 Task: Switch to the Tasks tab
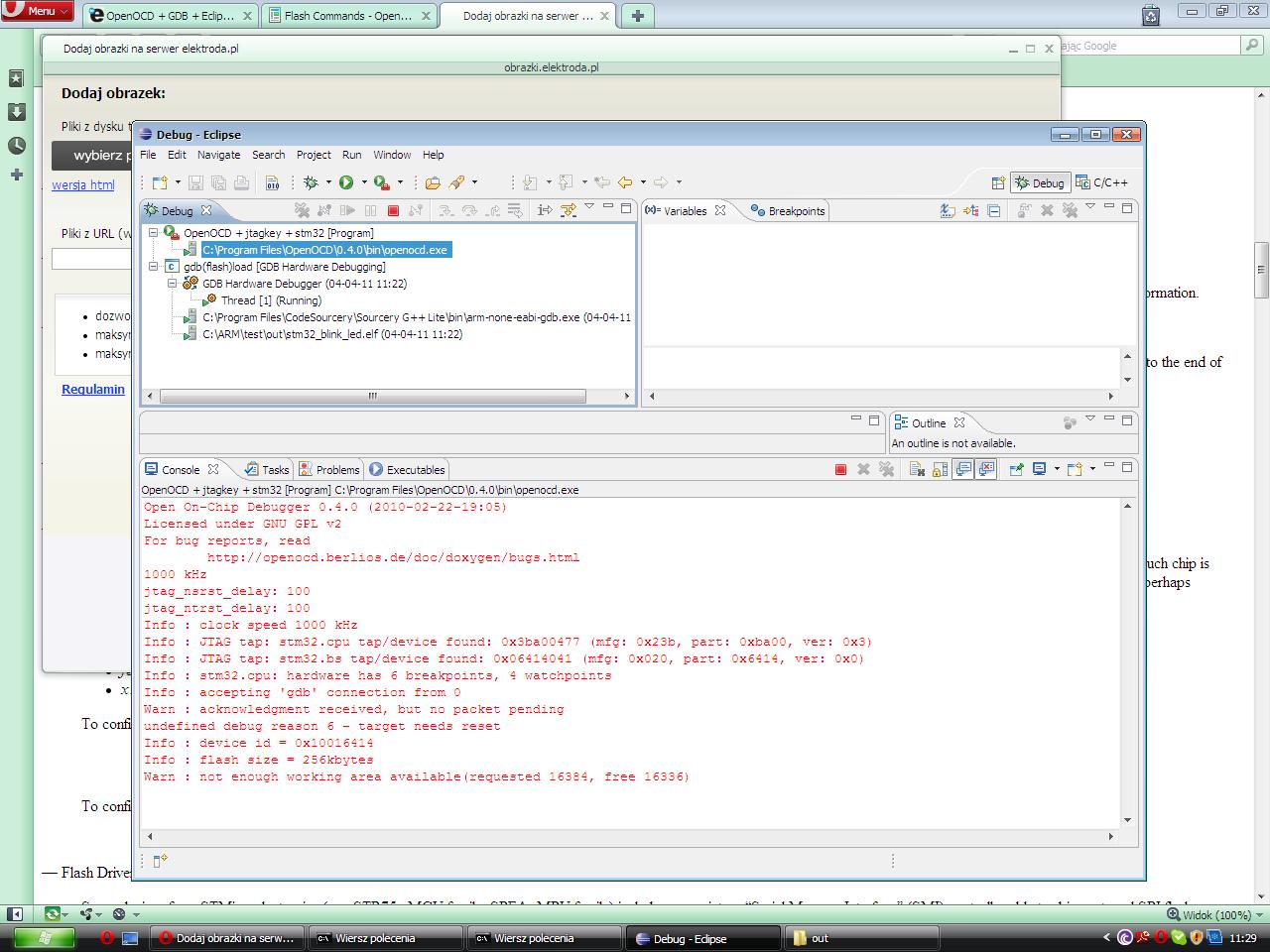[x=267, y=470]
